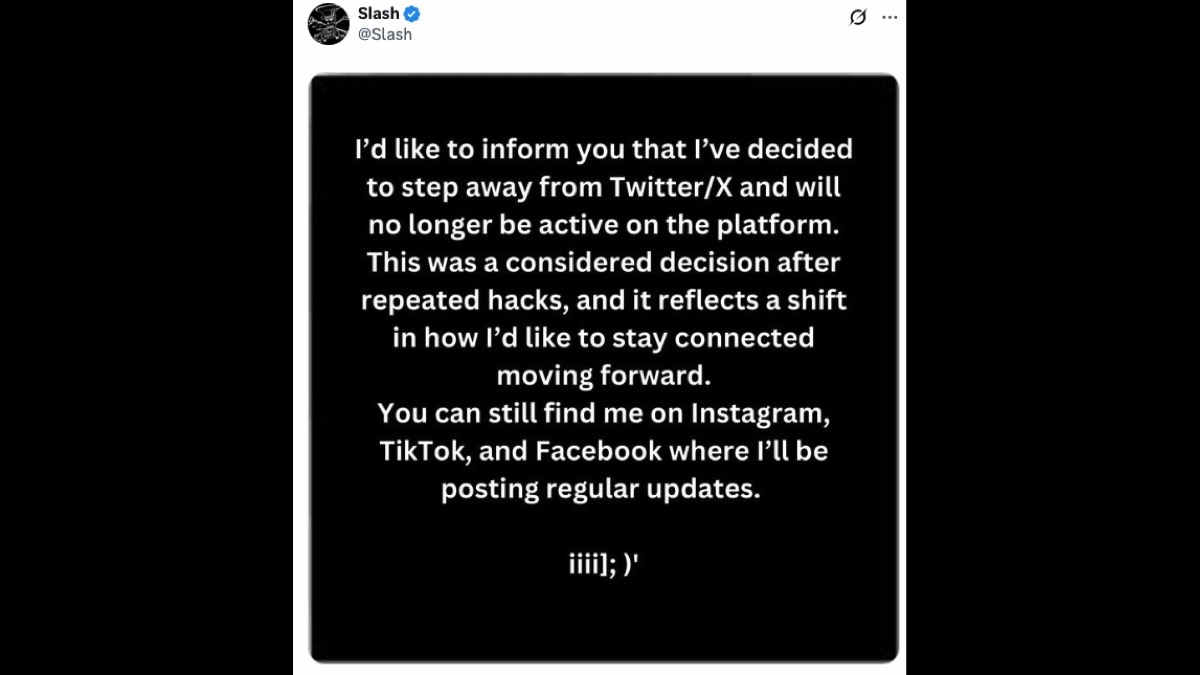Screen dimensions: 1200x675
Task: Click 'stay connected' phrase in image
Action: 711,338
